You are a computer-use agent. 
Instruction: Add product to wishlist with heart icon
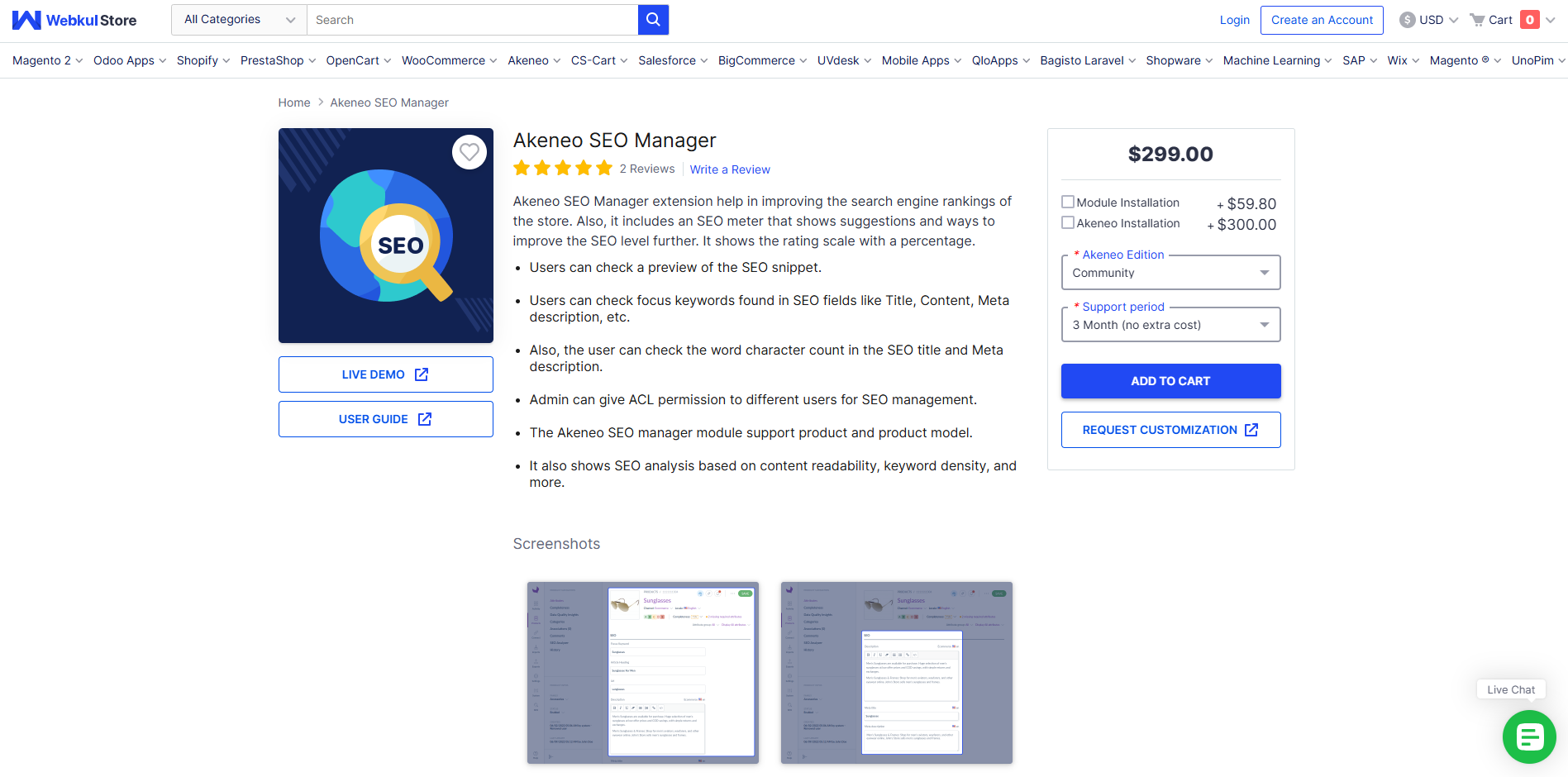(x=469, y=152)
